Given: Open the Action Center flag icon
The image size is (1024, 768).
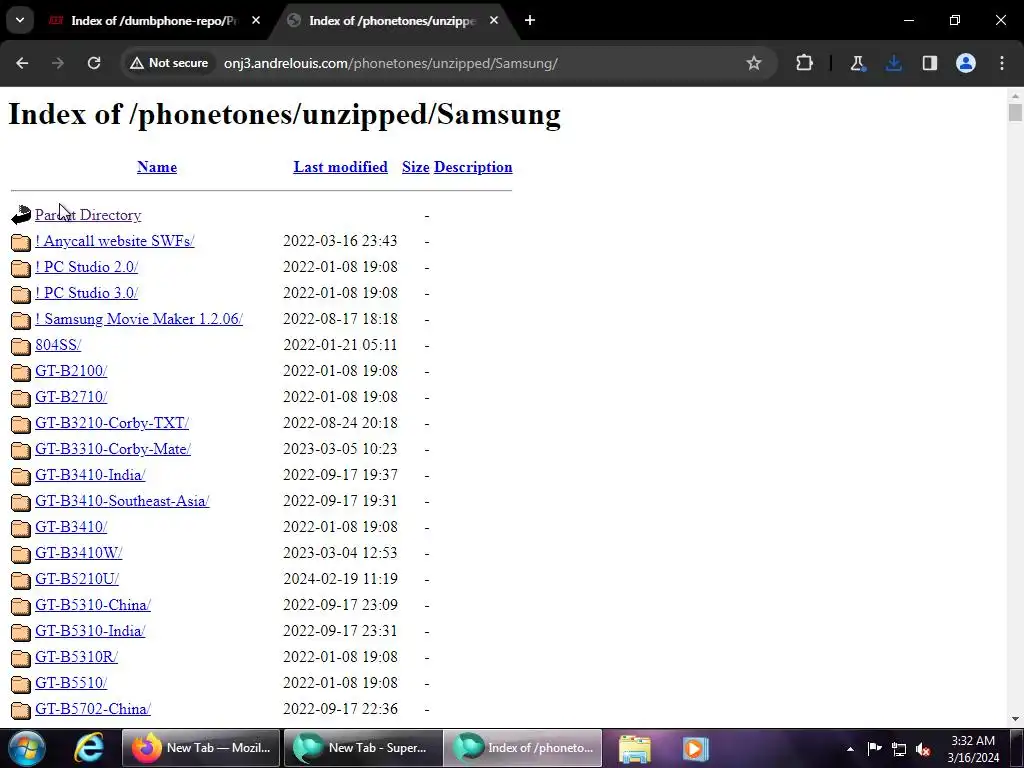Looking at the screenshot, I should coord(874,749).
